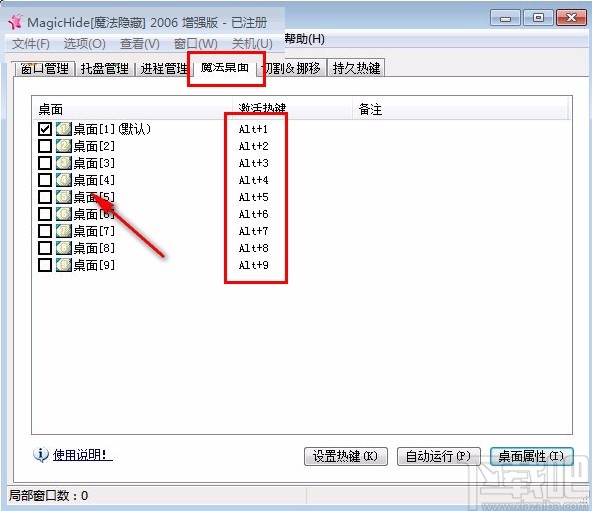The height and width of the screenshot is (511, 592).
Task: Check the 桌面[8] checkbox
Action: click(45, 248)
